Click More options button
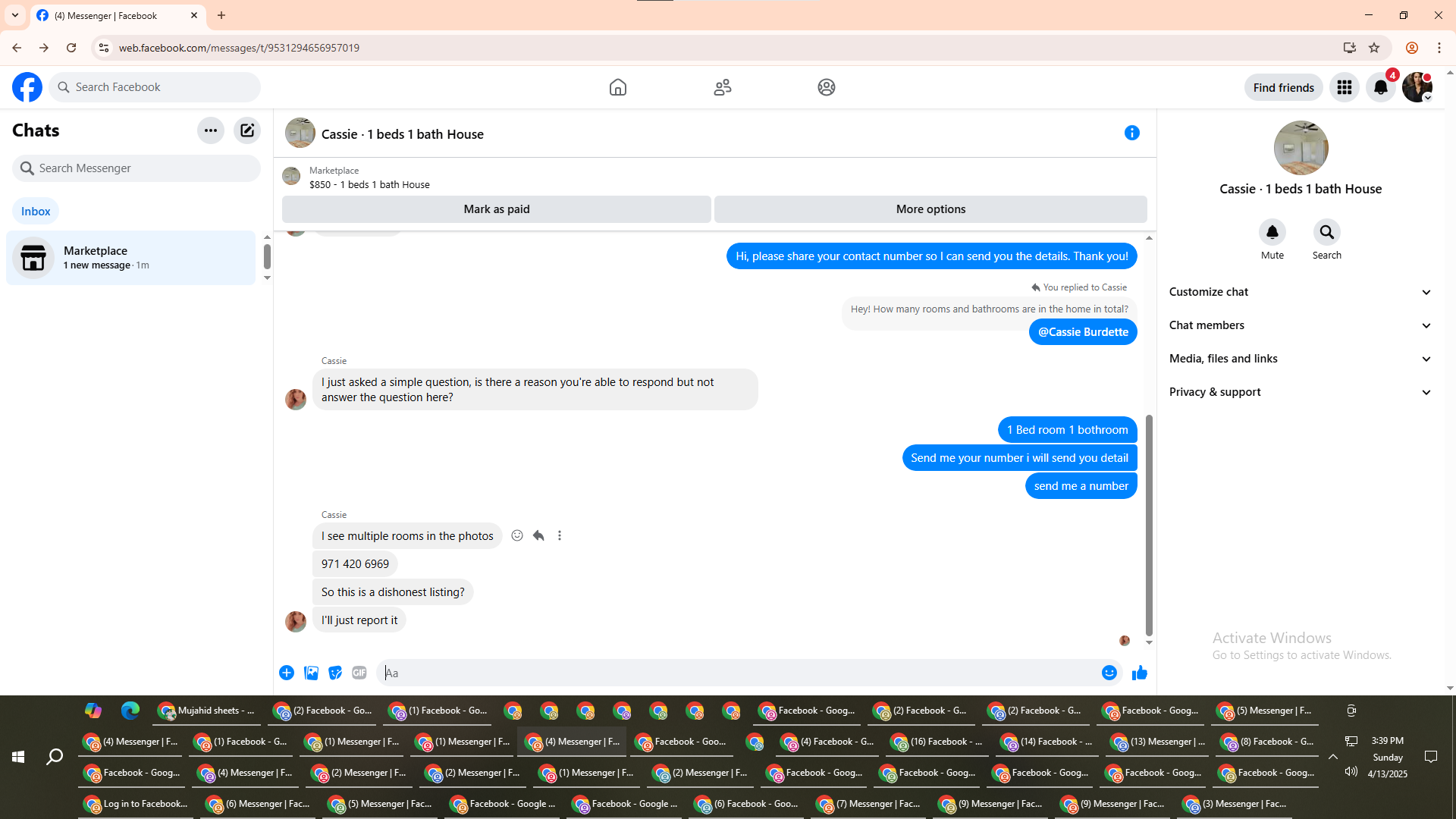 pos(930,209)
